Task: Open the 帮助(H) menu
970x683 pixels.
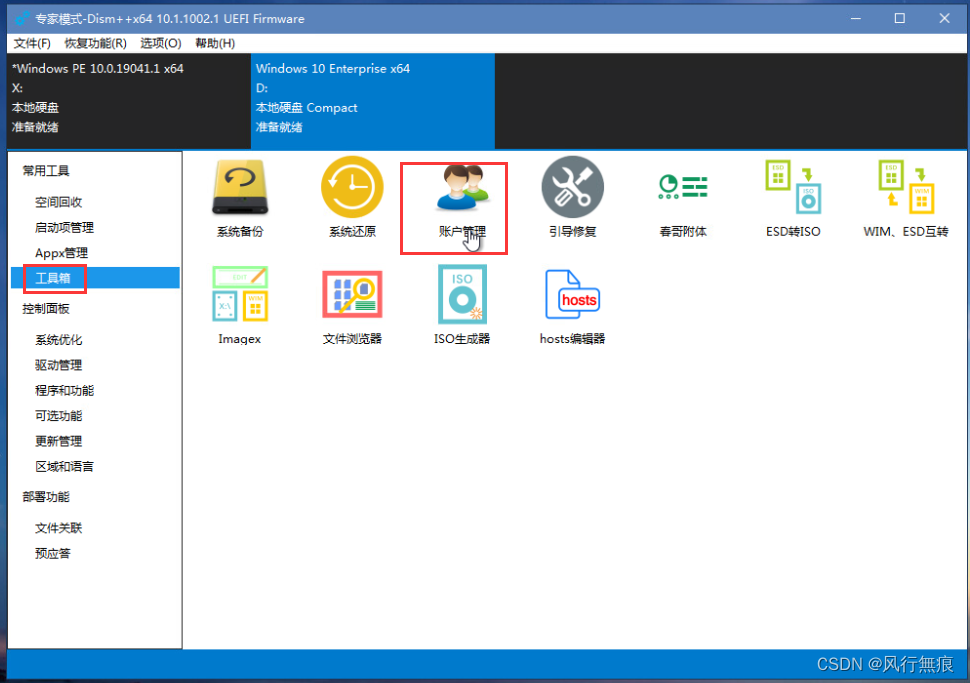Action: (215, 43)
